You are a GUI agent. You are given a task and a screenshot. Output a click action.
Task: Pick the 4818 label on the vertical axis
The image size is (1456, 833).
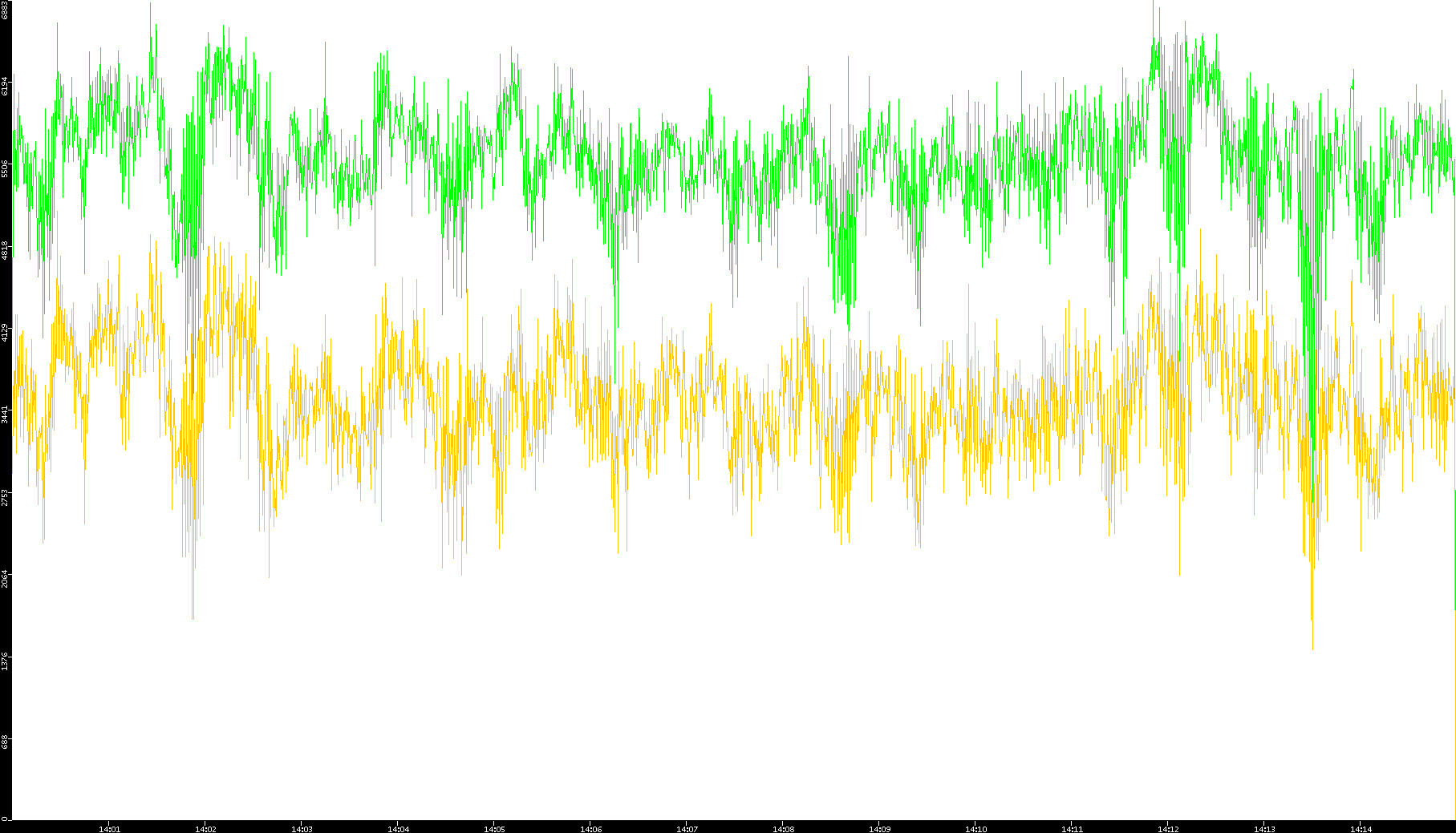(x=5, y=250)
